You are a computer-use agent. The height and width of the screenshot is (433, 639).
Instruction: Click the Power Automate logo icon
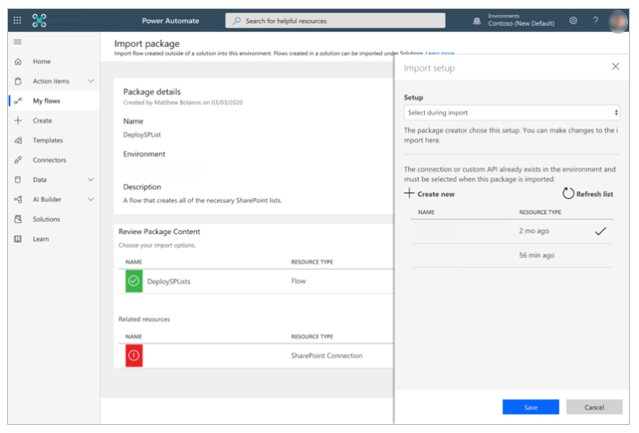(x=39, y=20)
